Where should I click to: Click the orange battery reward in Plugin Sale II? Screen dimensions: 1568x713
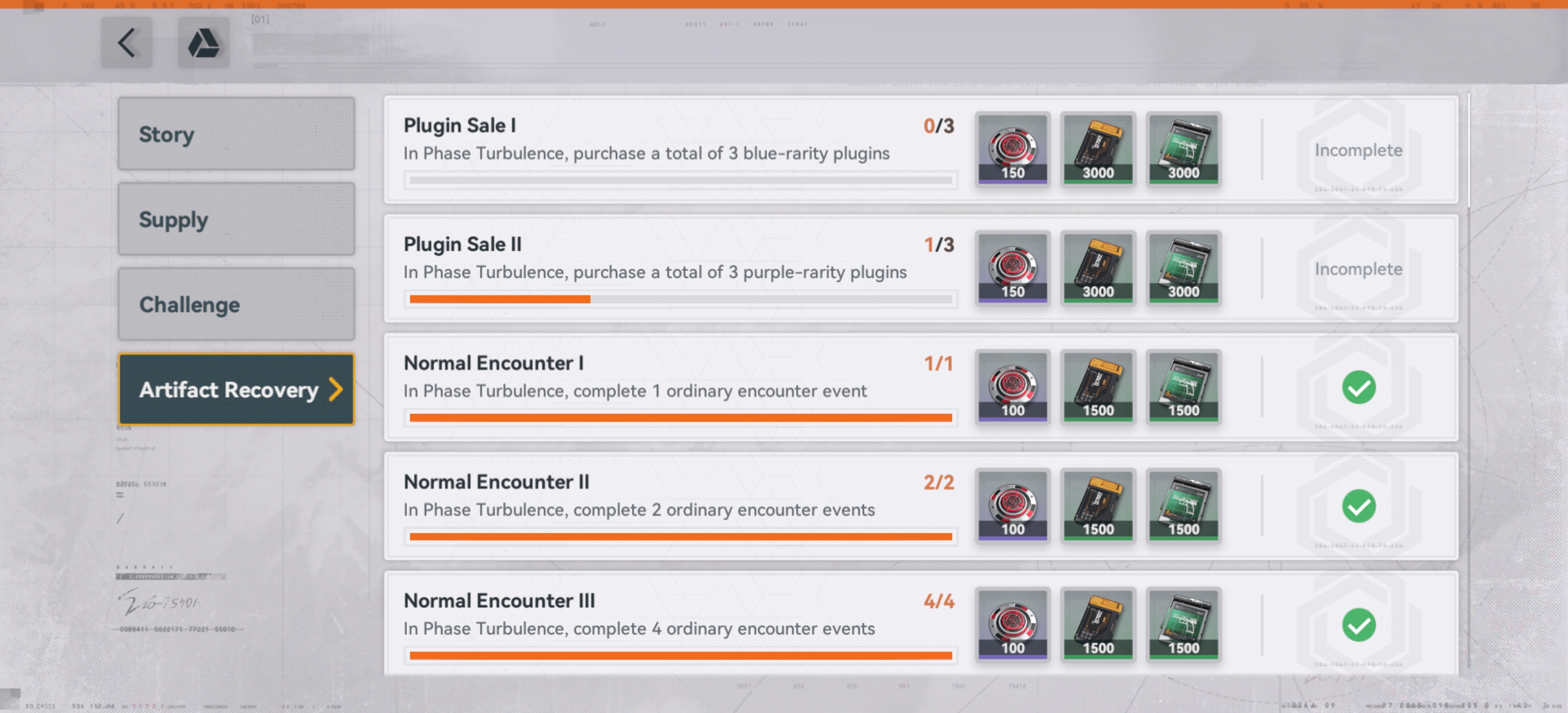(x=1097, y=268)
